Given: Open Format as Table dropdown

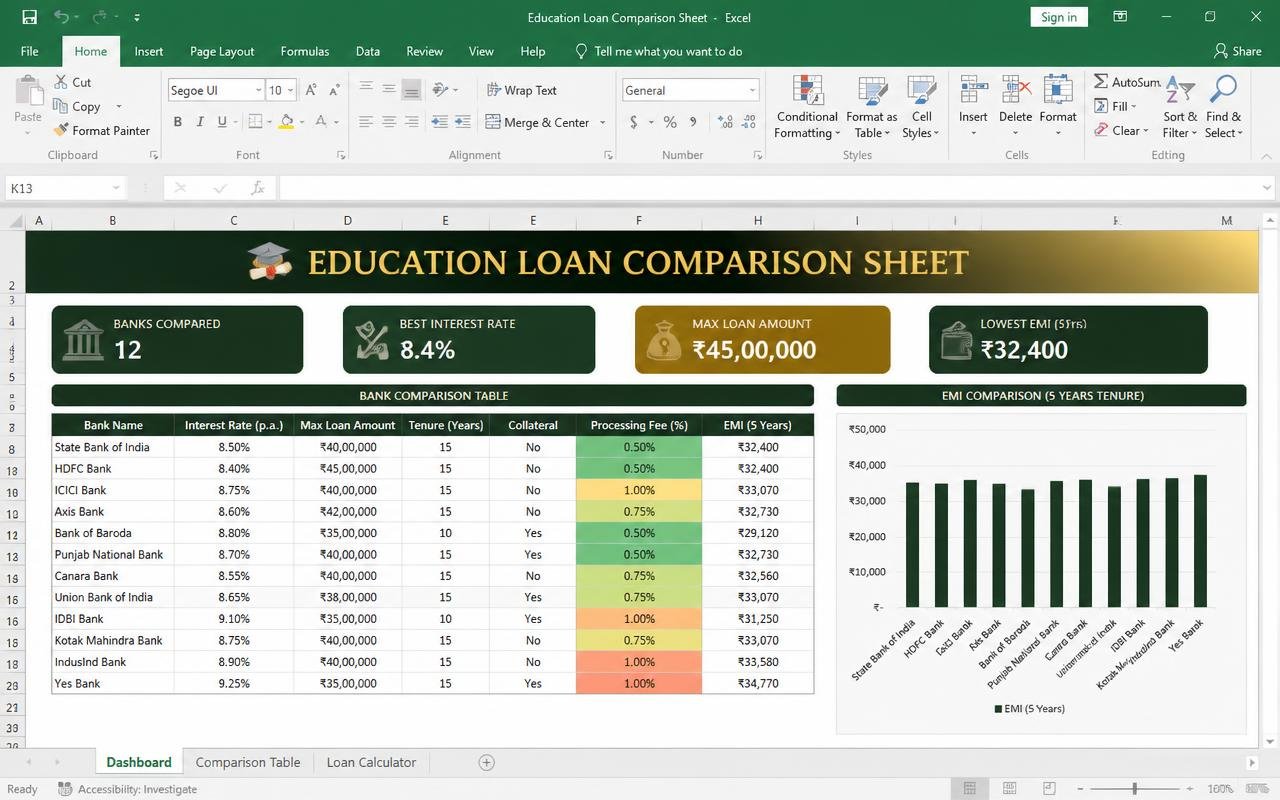Looking at the screenshot, I should click(871, 107).
